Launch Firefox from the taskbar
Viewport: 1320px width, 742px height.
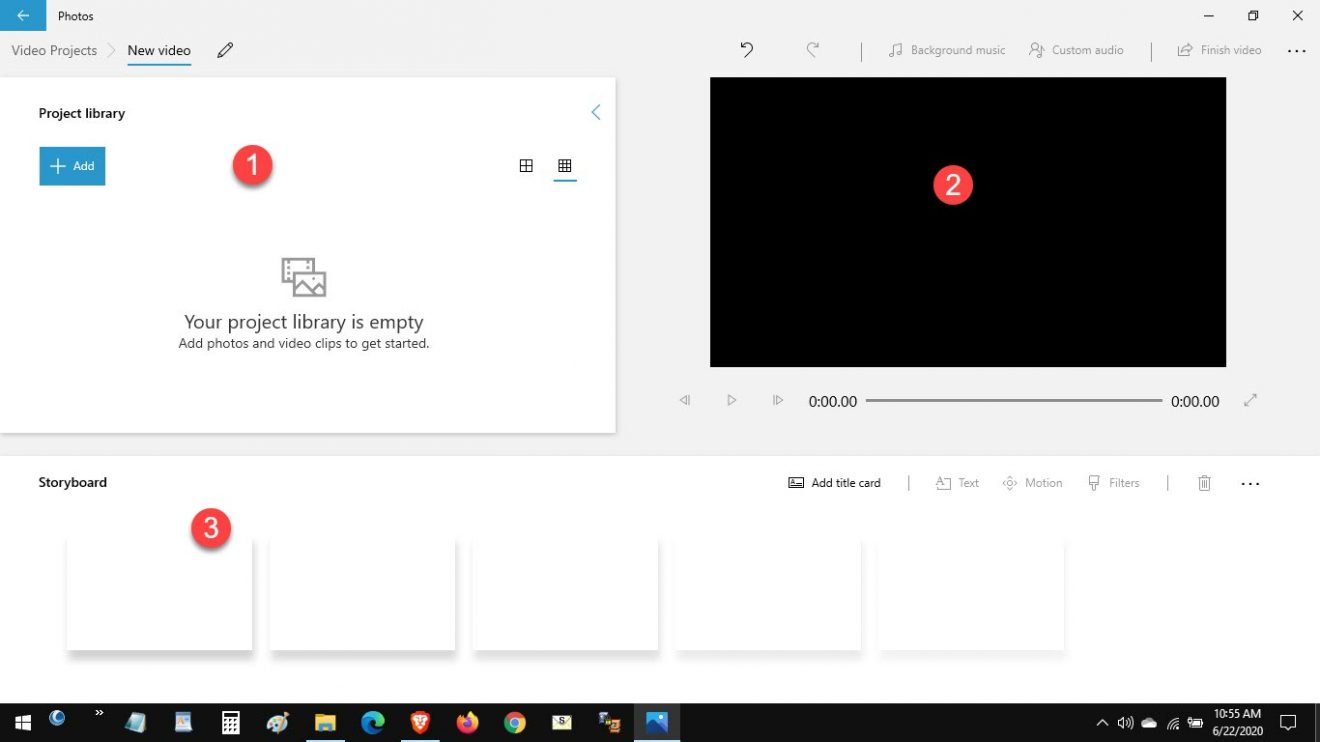click(x=467, y=722)
